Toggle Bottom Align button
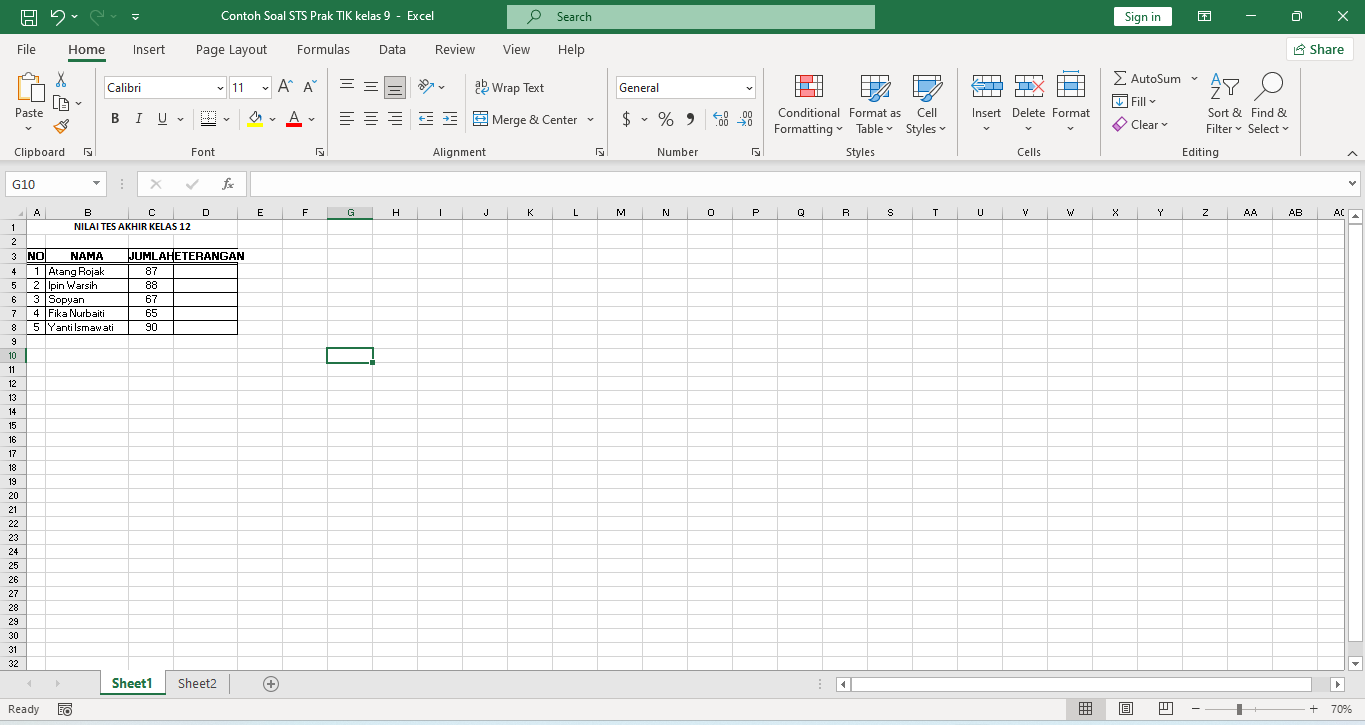Viewport: 1365px width, 725px height. [395, 88]
